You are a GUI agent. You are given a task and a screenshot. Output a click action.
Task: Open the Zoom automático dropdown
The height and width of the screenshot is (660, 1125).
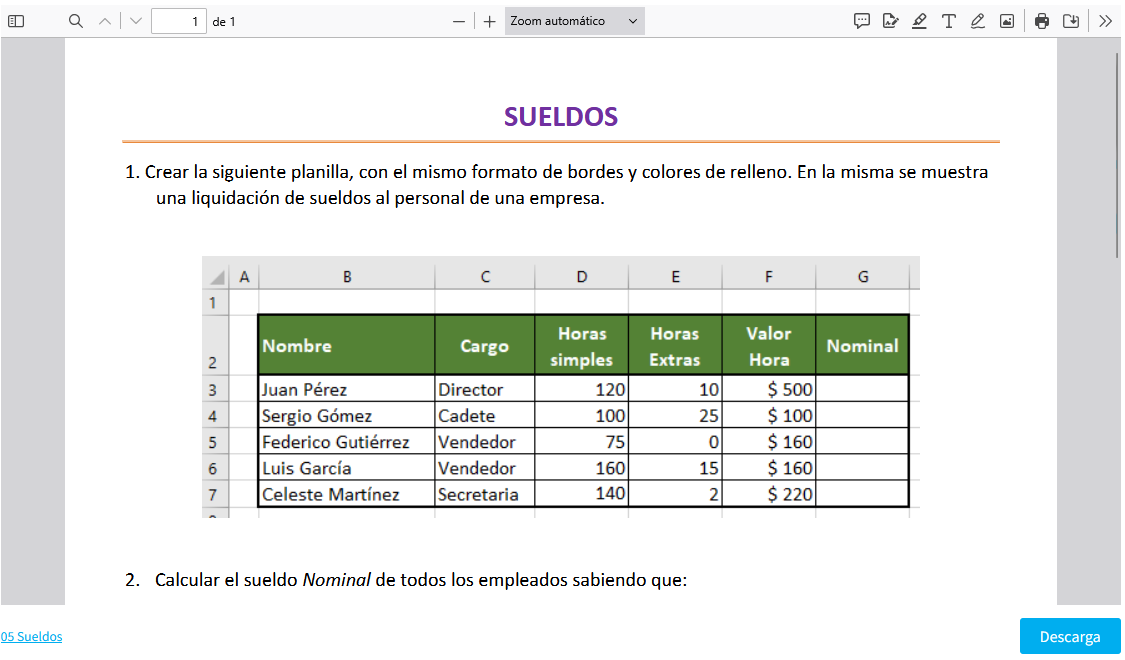pos(574,21)
